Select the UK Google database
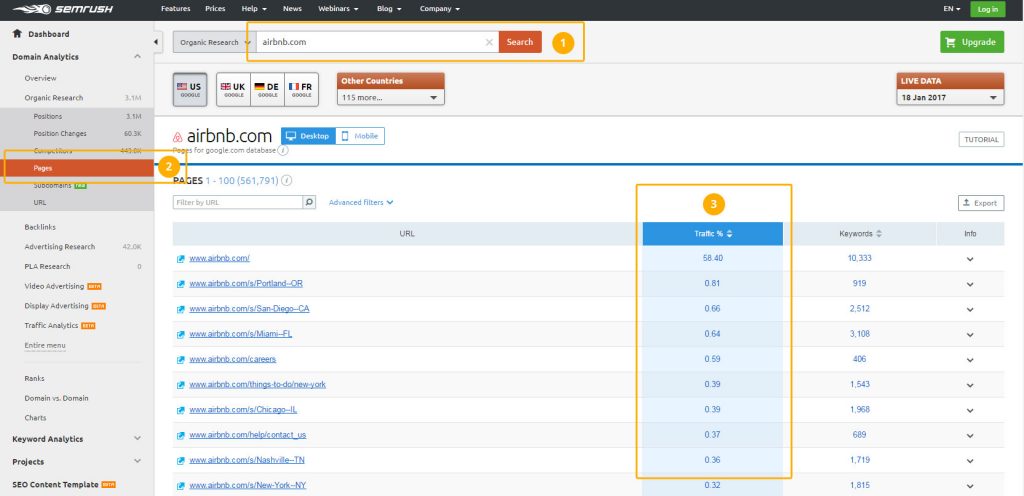This screenshot has height=496, width=1024. [233, 89]
